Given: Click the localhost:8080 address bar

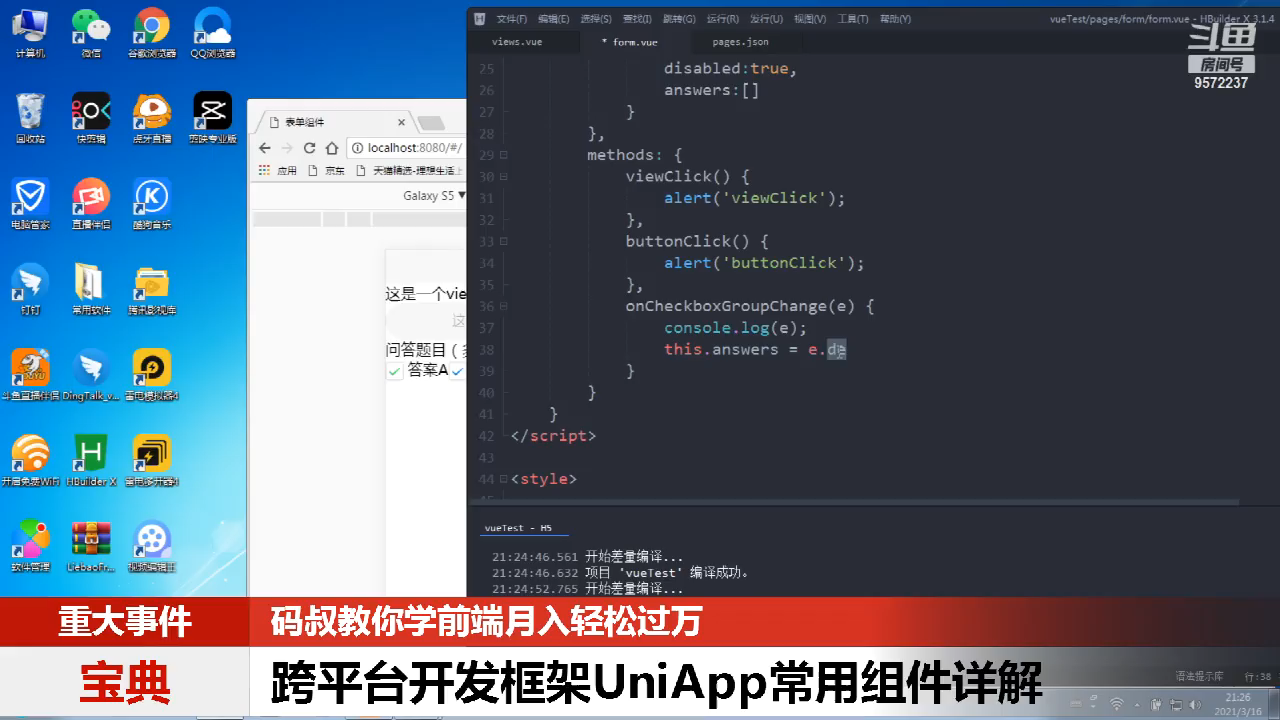Looking at the screenshot, I should [x=408, y=148].
